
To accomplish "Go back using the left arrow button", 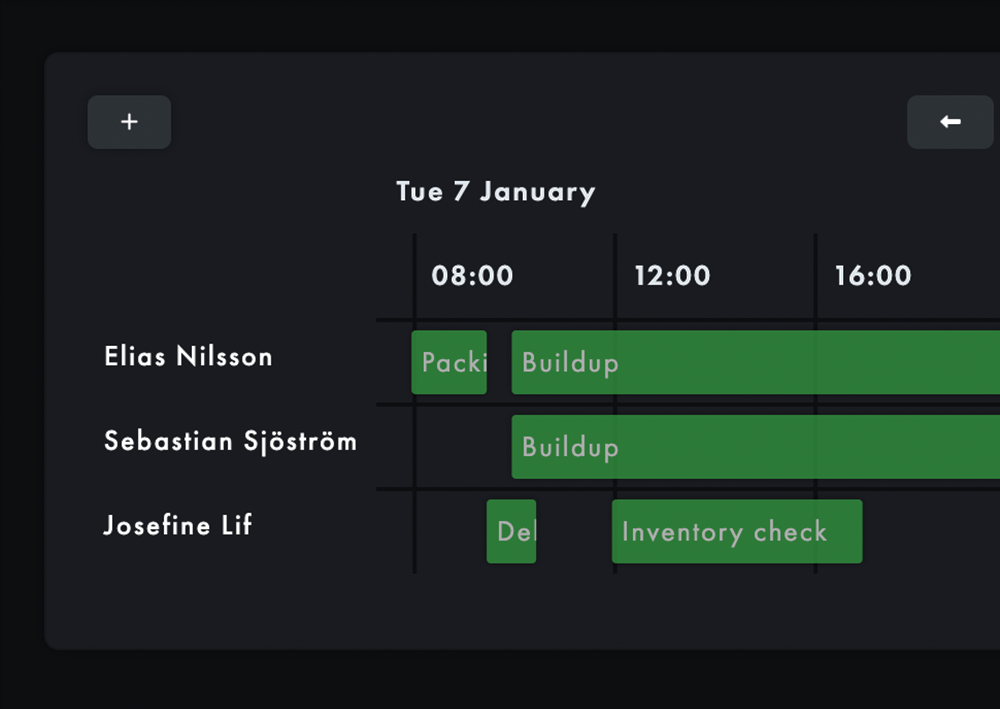I will pyautogui.click(x=950, y=122).
